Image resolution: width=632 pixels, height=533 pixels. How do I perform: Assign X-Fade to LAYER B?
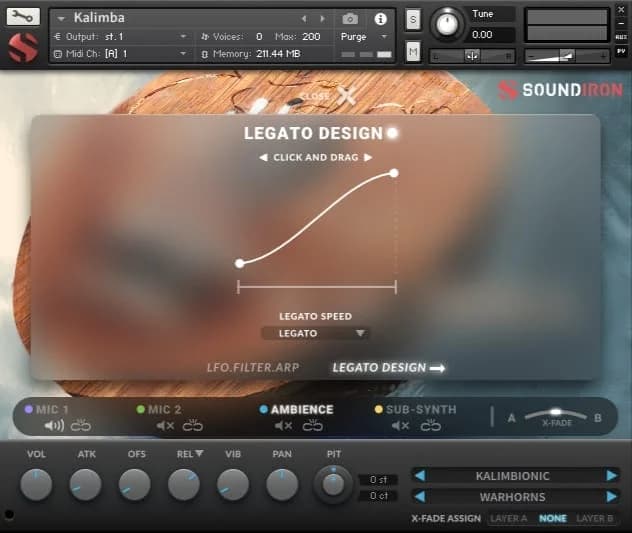pos(594,518)
